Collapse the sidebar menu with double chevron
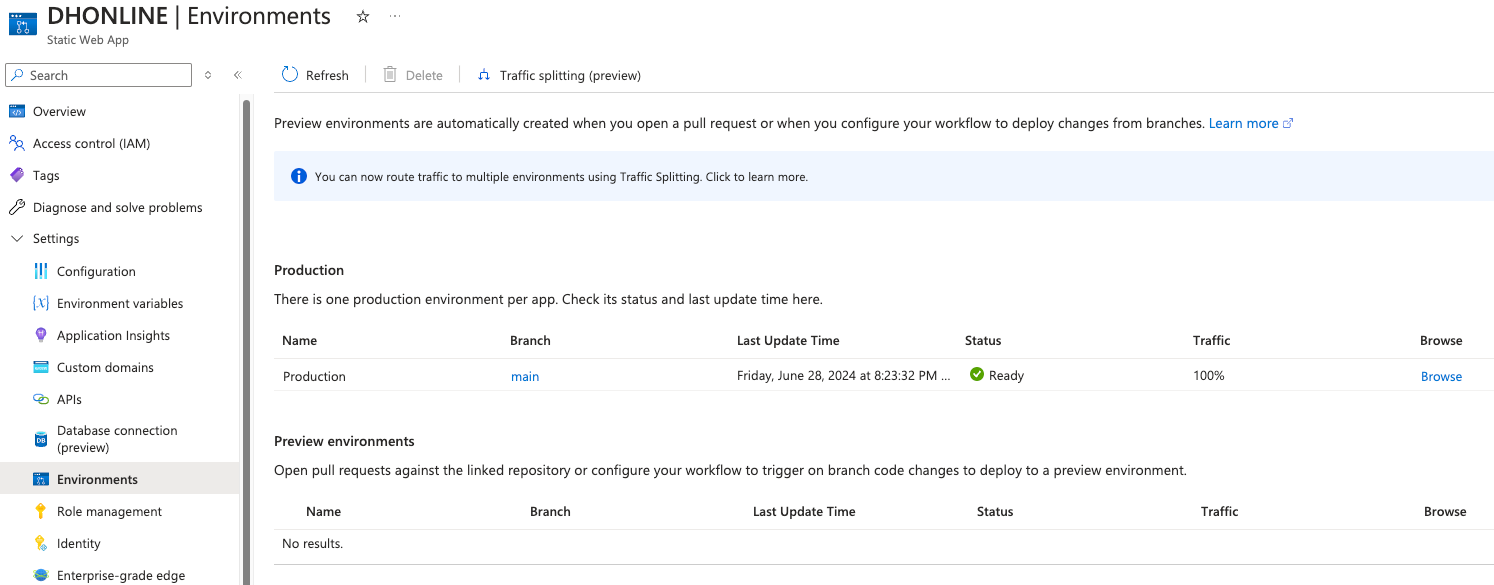Image resolution: width=1494 pixels, height=585 pixels. pyautogui.click(x=238, y=75)
